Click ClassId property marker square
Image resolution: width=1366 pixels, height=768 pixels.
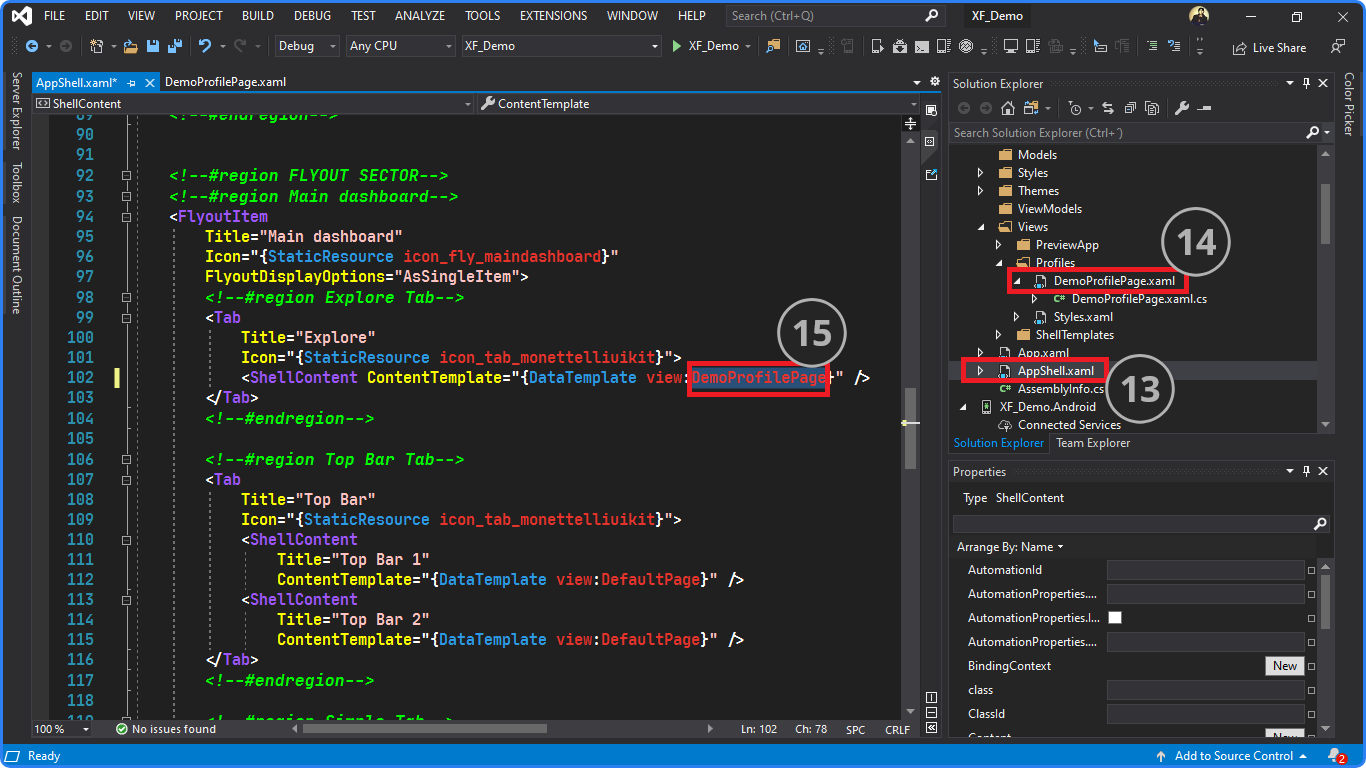[1311, 714]
